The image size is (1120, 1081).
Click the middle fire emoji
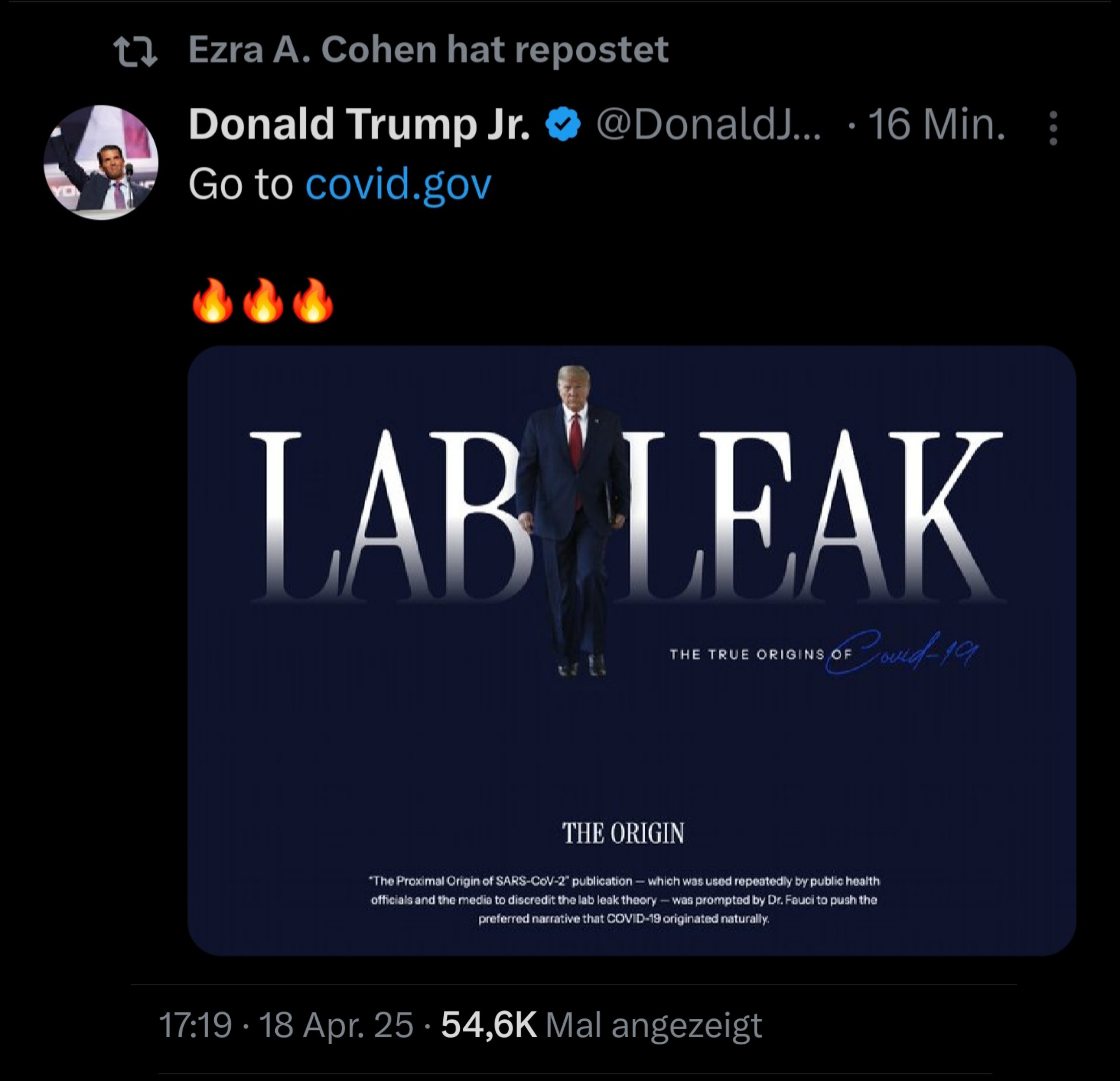[x=263, y=301]
